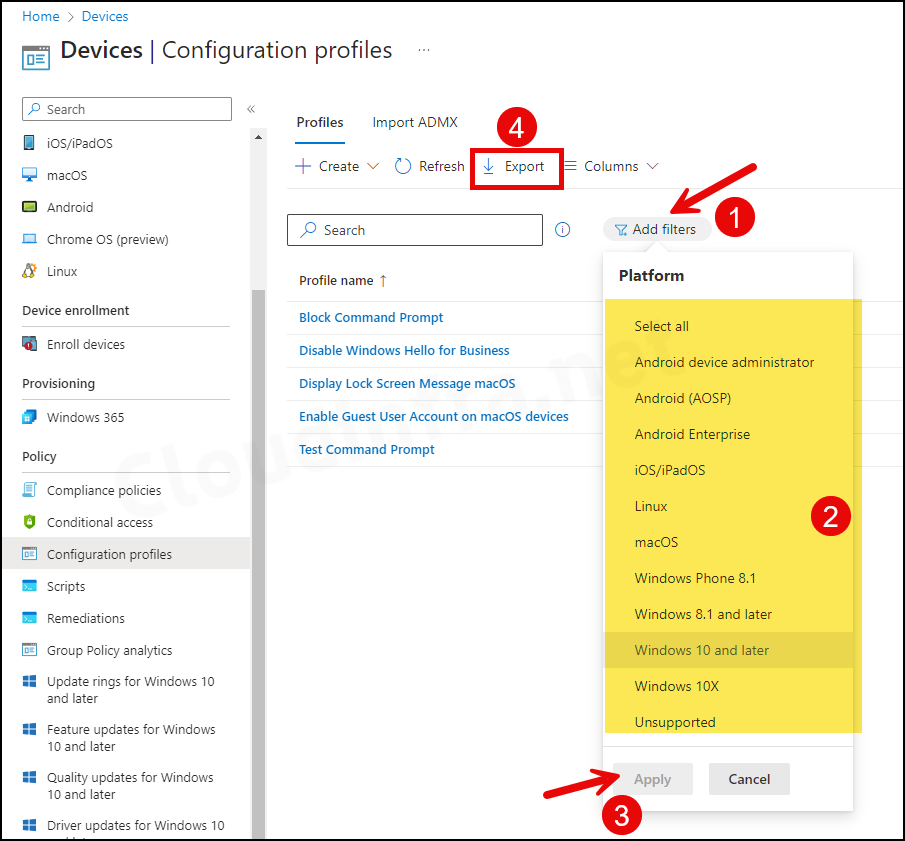Switch to the Profiles tab

coord(320,122)
